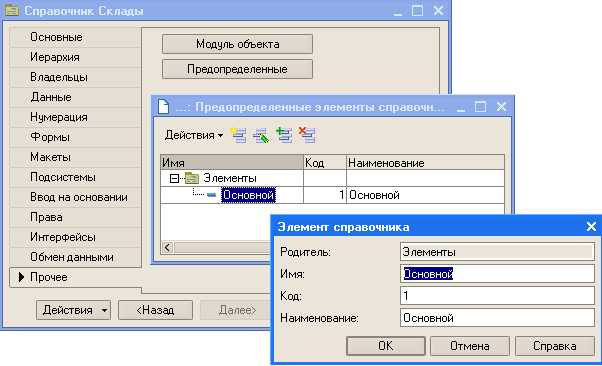
Task: Click the Имя input field
Action: [497, 274]
